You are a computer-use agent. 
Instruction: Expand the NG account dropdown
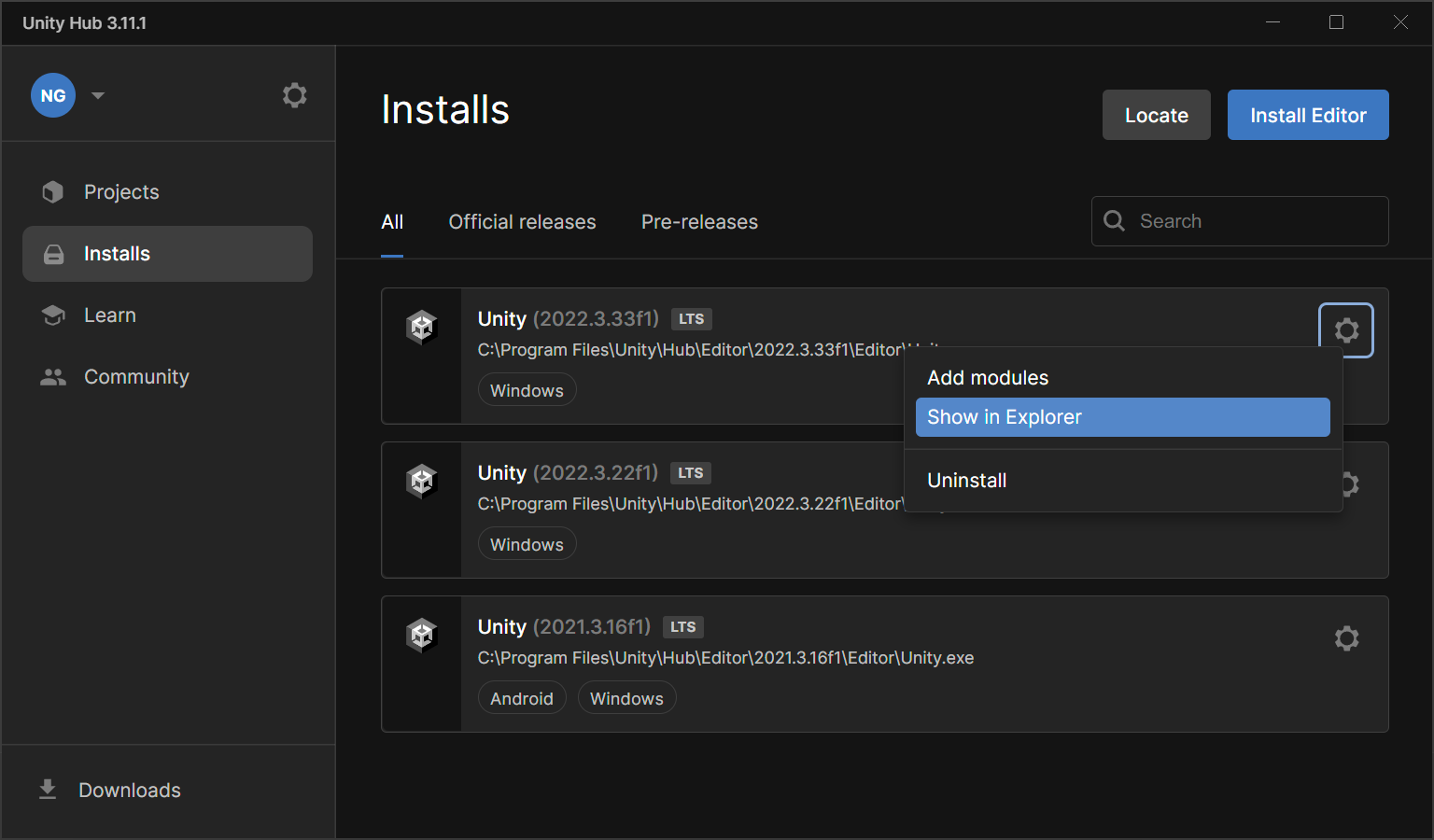click(x=97, y=94)
